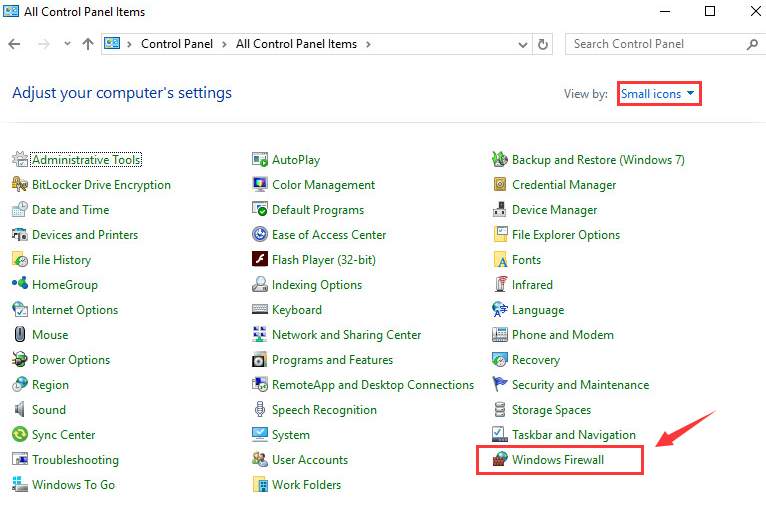Screen dimensions: 766x514
Task: Open the address bar history dropdown arrow
Action: point(521,44)
